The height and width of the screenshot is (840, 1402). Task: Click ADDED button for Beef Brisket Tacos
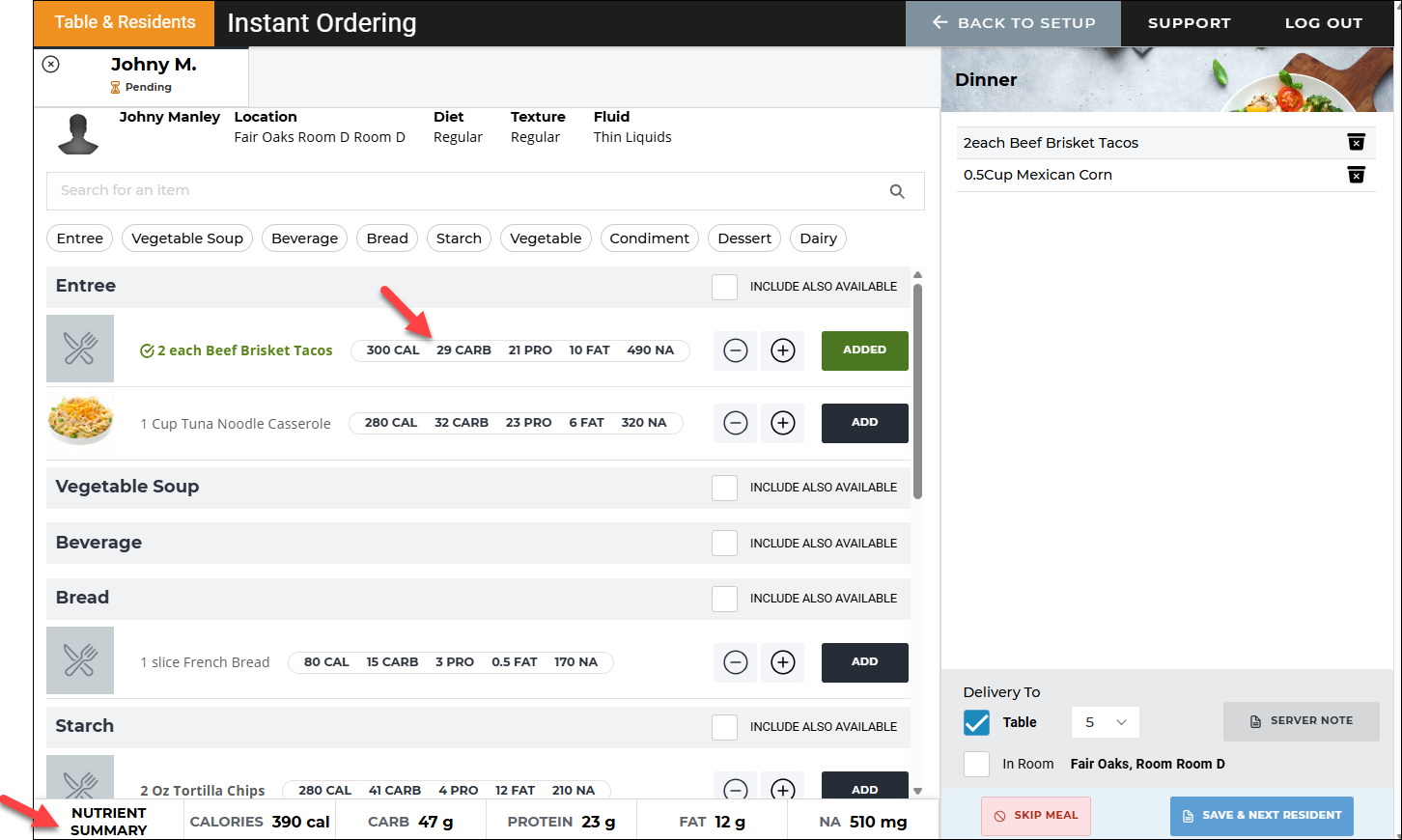(x=864, y=350)
